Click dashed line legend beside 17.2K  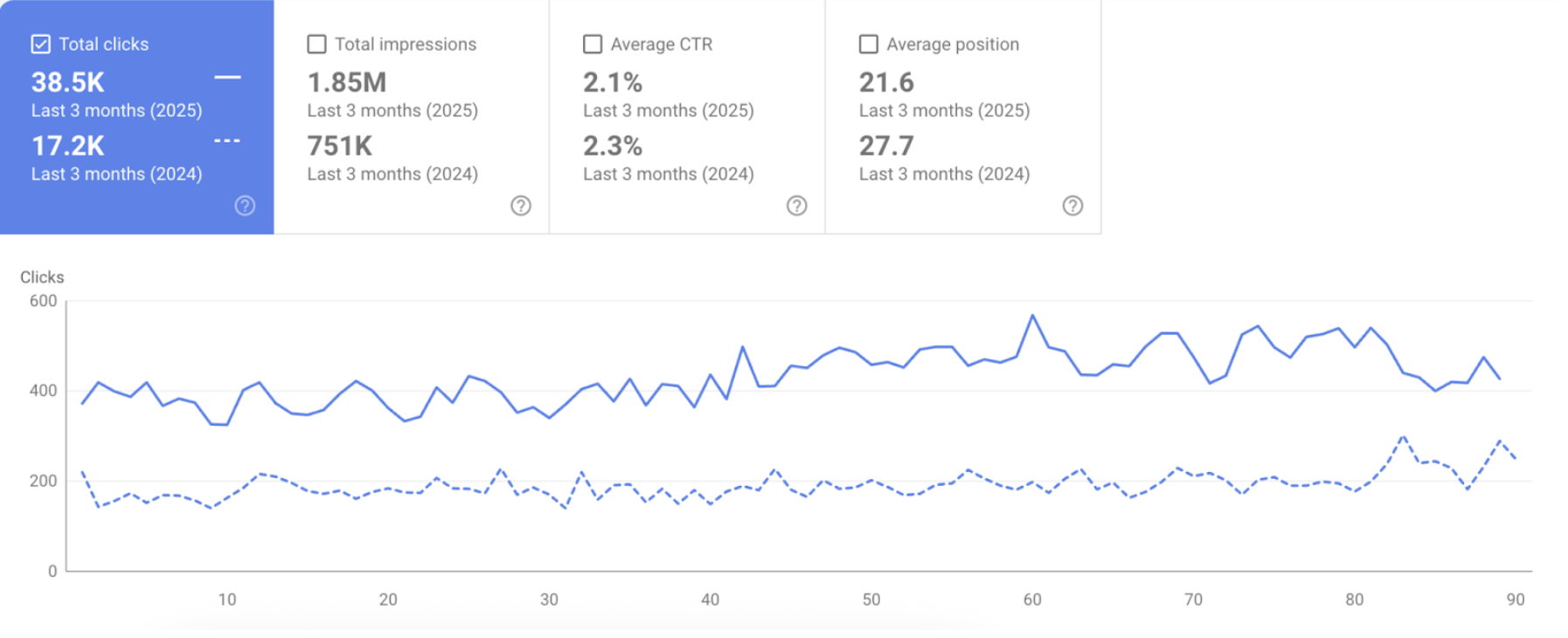[x=227, y=141]
